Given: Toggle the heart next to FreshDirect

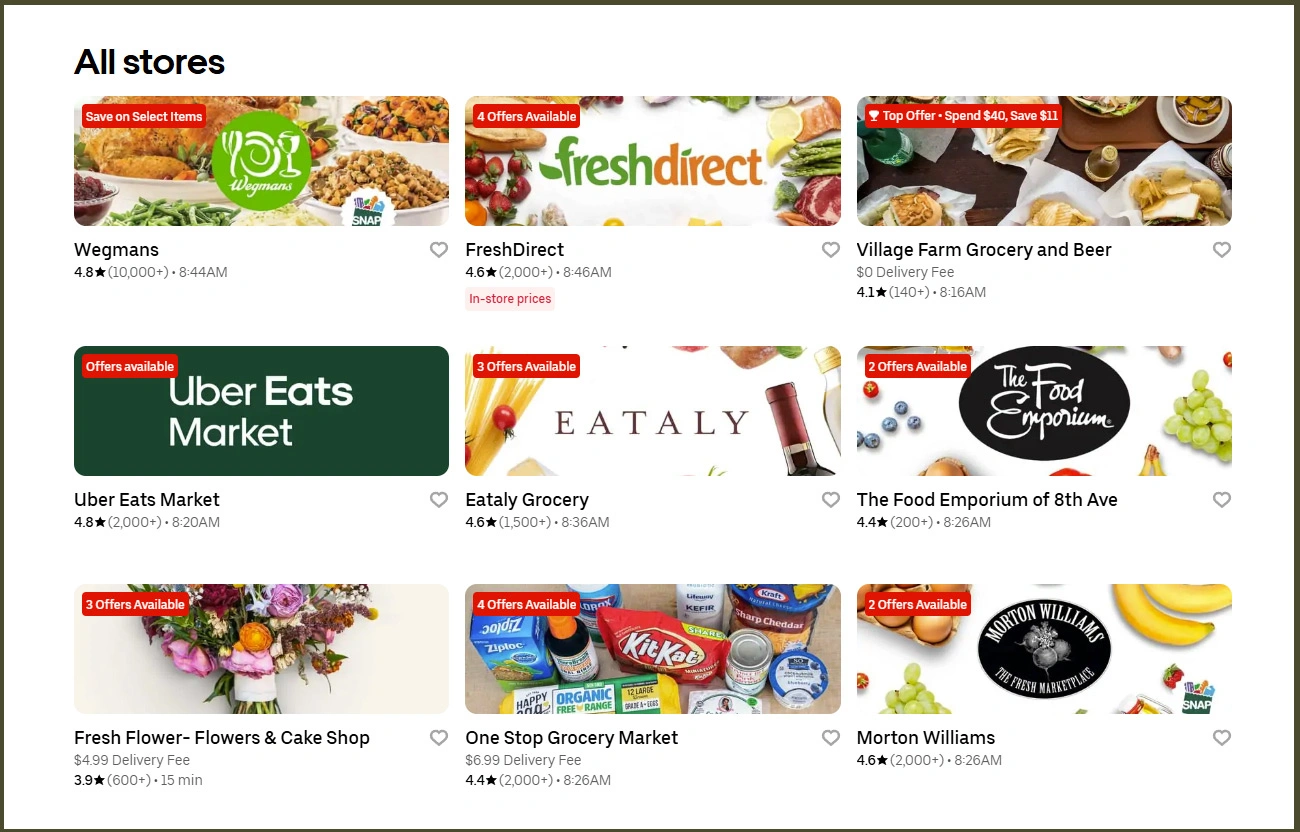Looking at the screenshot, I should (x=831, y=250).
